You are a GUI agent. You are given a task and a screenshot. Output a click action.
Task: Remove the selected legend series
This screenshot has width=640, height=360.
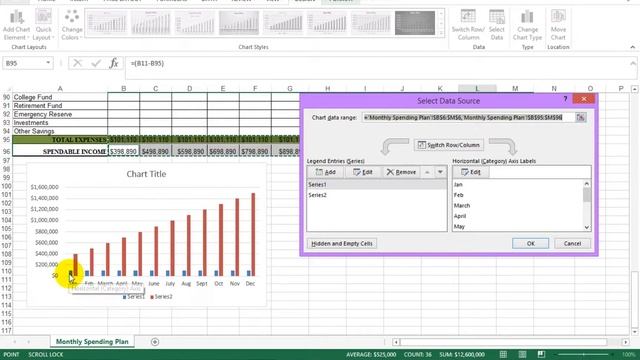[x=401, y=172]
